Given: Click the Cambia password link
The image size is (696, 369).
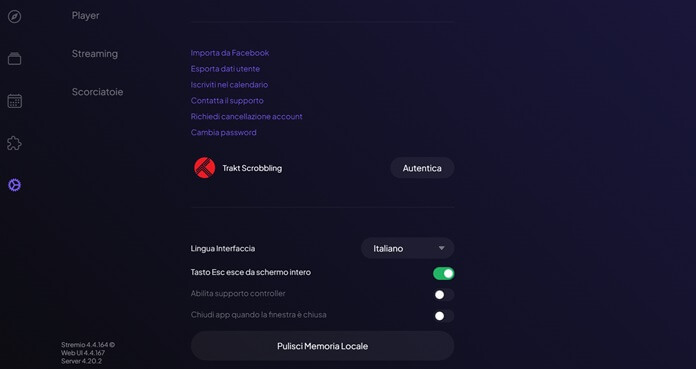Looking at the screenshot, I should tap(223, 132).
